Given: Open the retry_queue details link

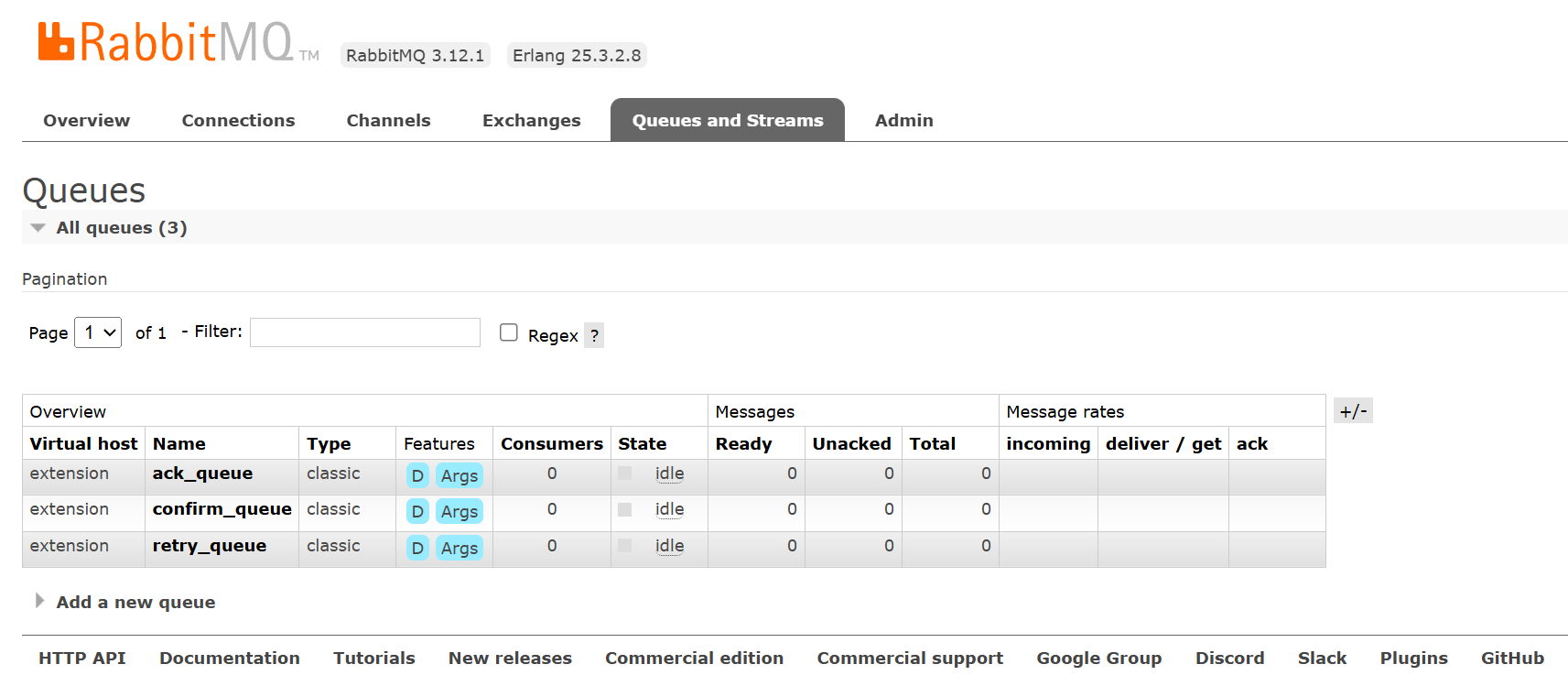Looking at the screenshot, I should coord(209,546).
